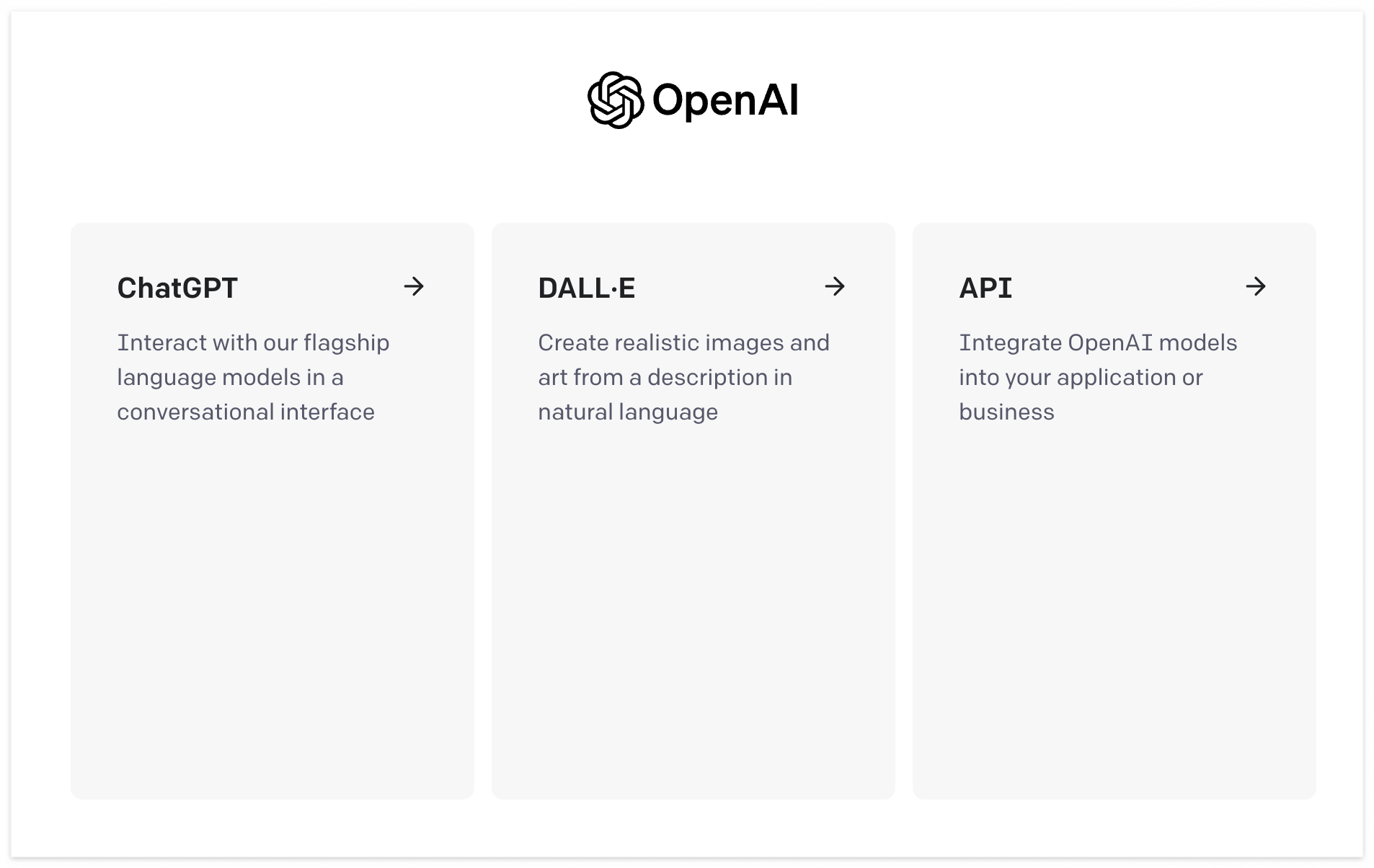Image resolution: width=1374 pixels, height=868 pixels.
Task: Select the ChatGPT heading
Action: tap(177, 288)
